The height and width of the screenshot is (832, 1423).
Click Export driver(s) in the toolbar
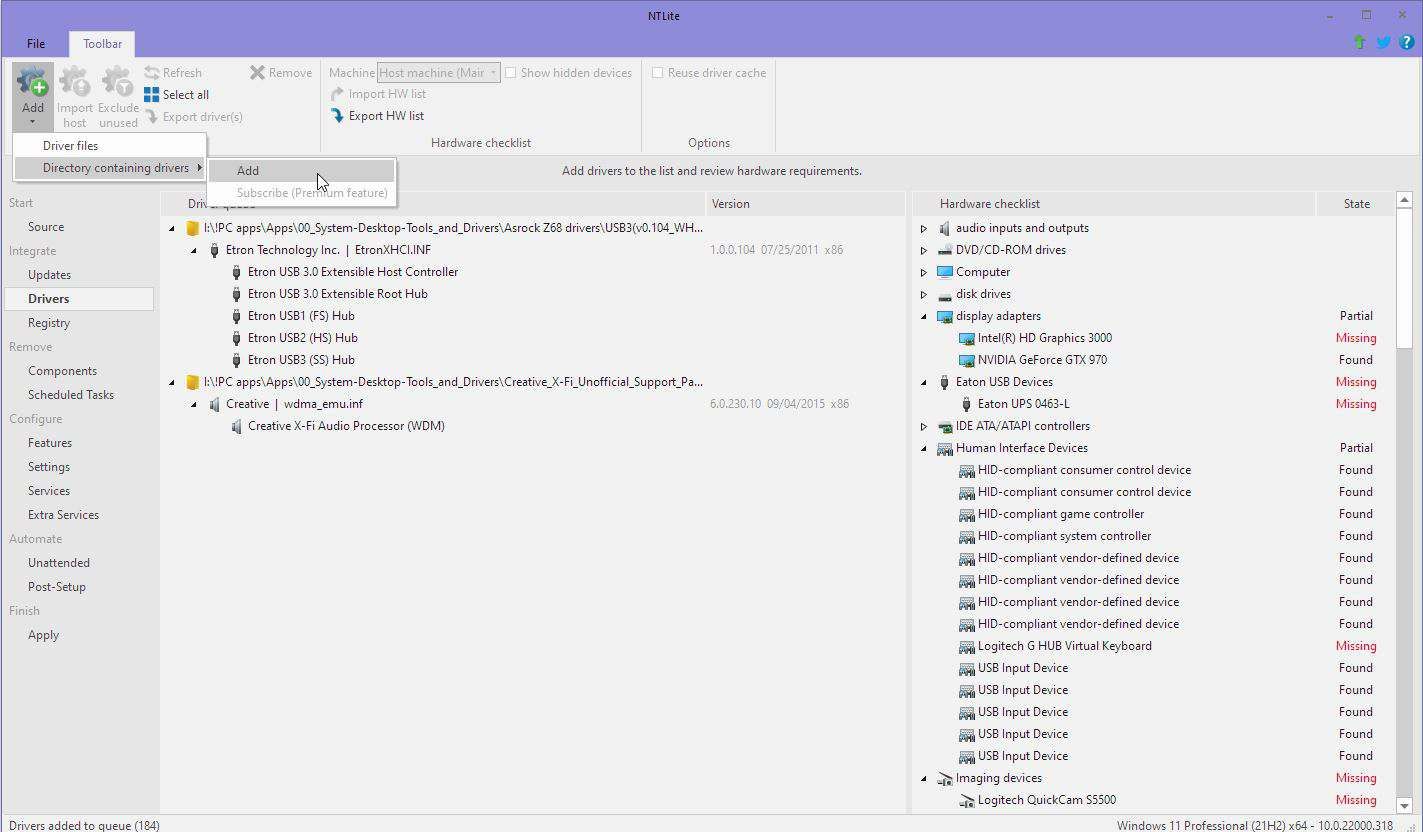[x=193, y=117]
